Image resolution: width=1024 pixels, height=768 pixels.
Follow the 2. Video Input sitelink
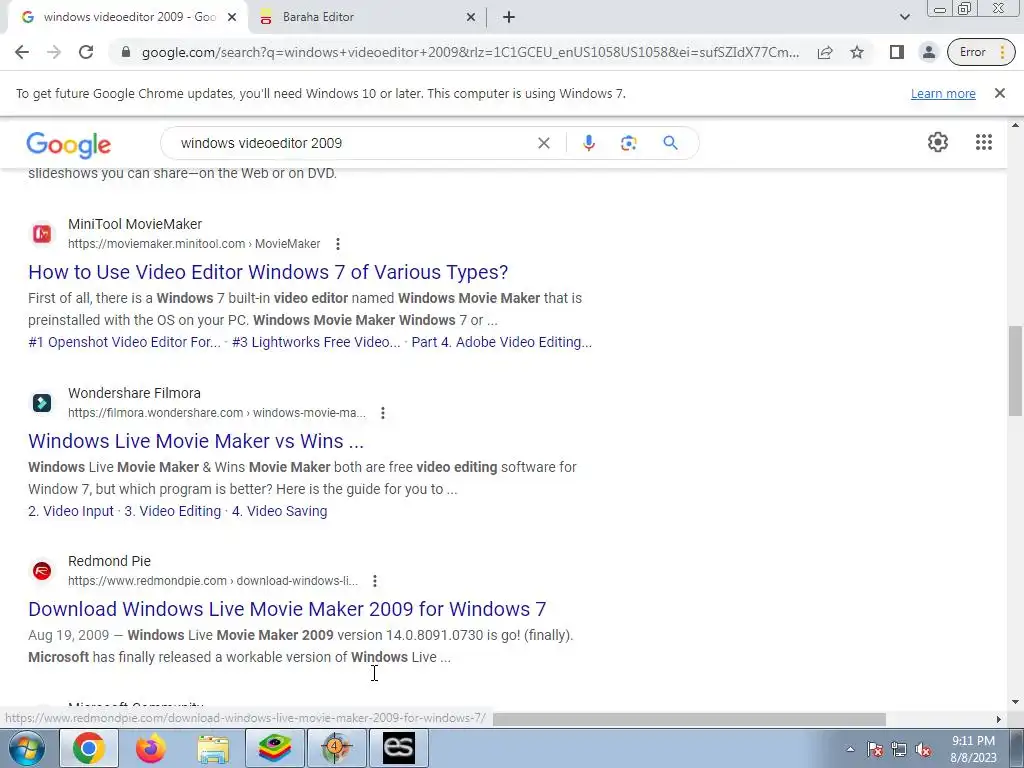pos(71,511)
